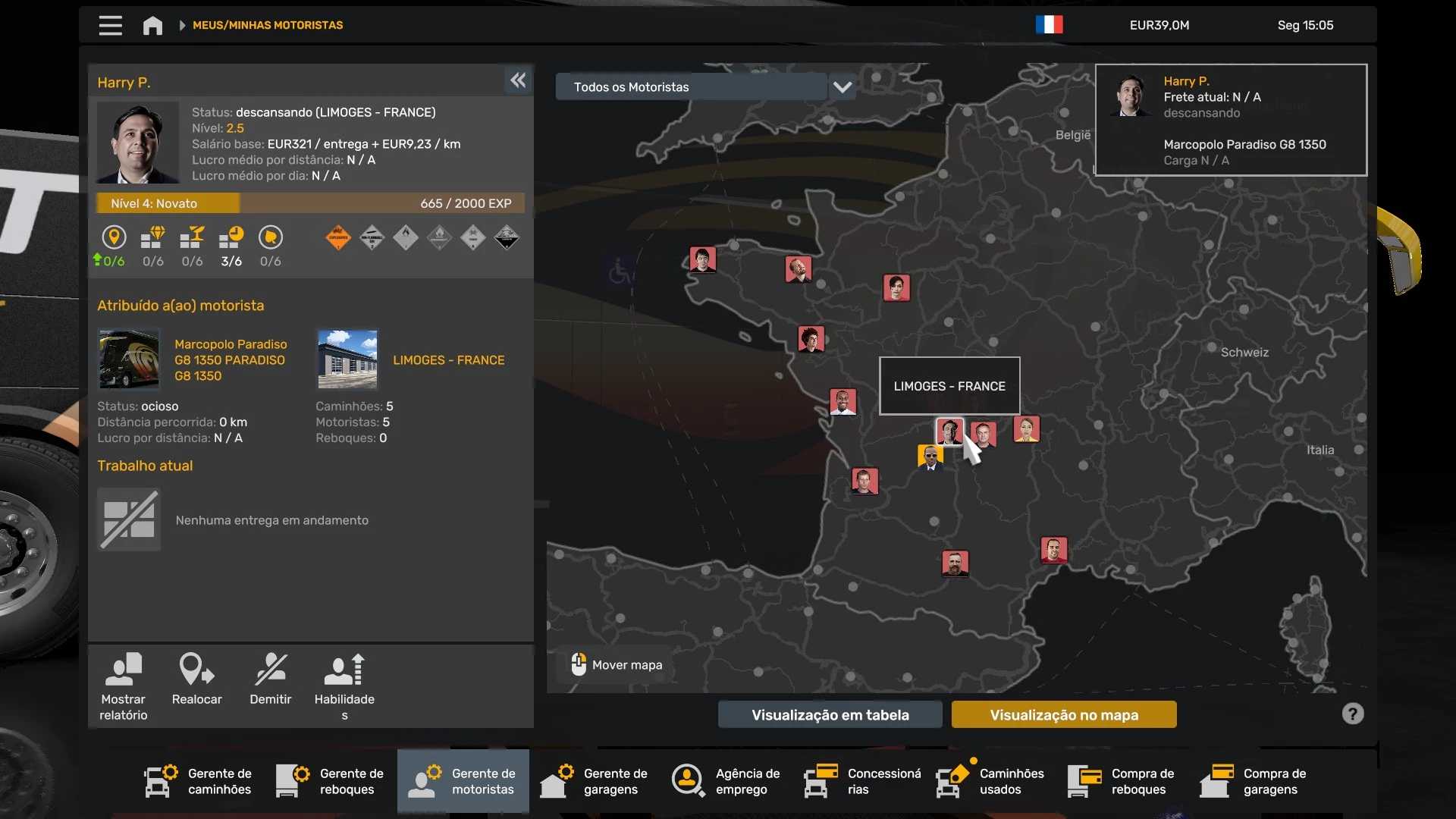Select explosives ADR skill diamond icon
1456x819 pixels.
[337, 238]
